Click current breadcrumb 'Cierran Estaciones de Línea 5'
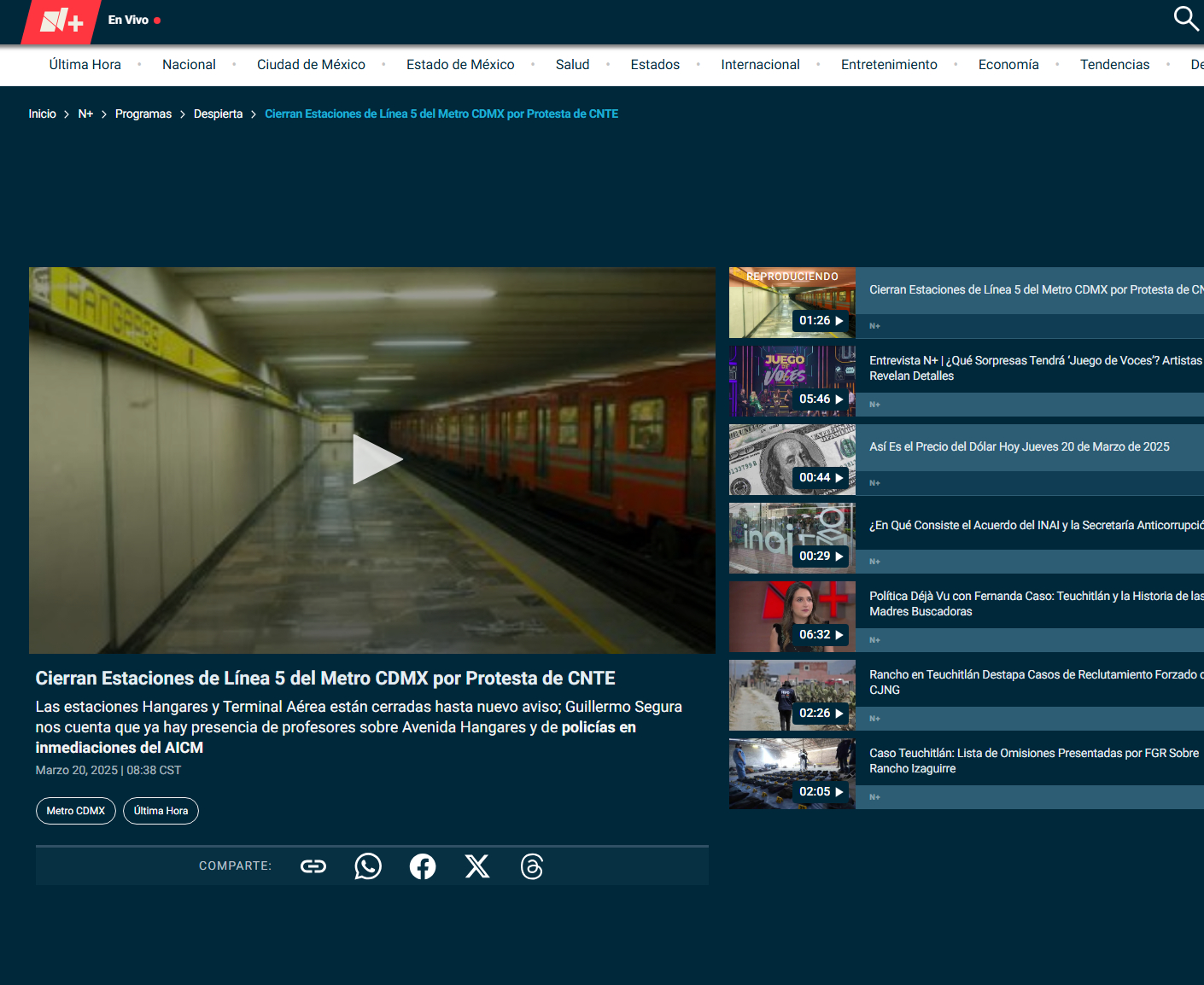The height and width of the screenshot is (985, 1204). (x=441, y=114)
